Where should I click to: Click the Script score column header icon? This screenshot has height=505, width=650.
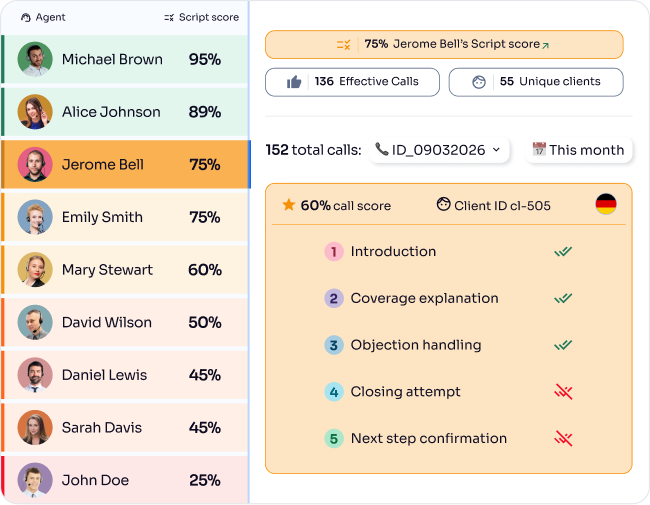point(169,17)
